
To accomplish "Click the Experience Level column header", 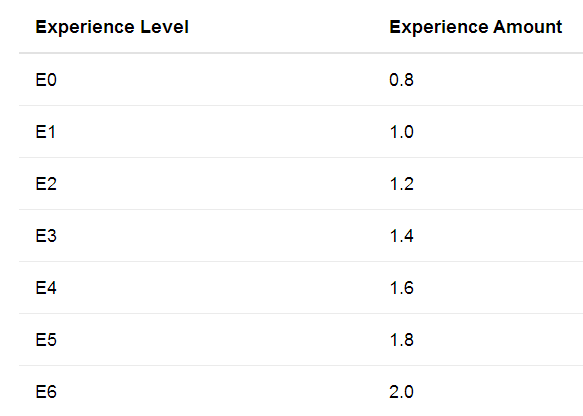I will coord(112,27).
